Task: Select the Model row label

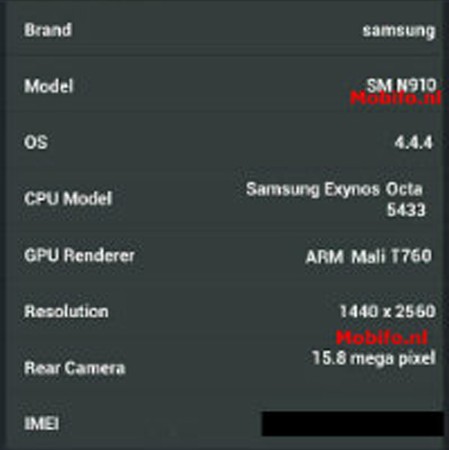Action: 49,86
